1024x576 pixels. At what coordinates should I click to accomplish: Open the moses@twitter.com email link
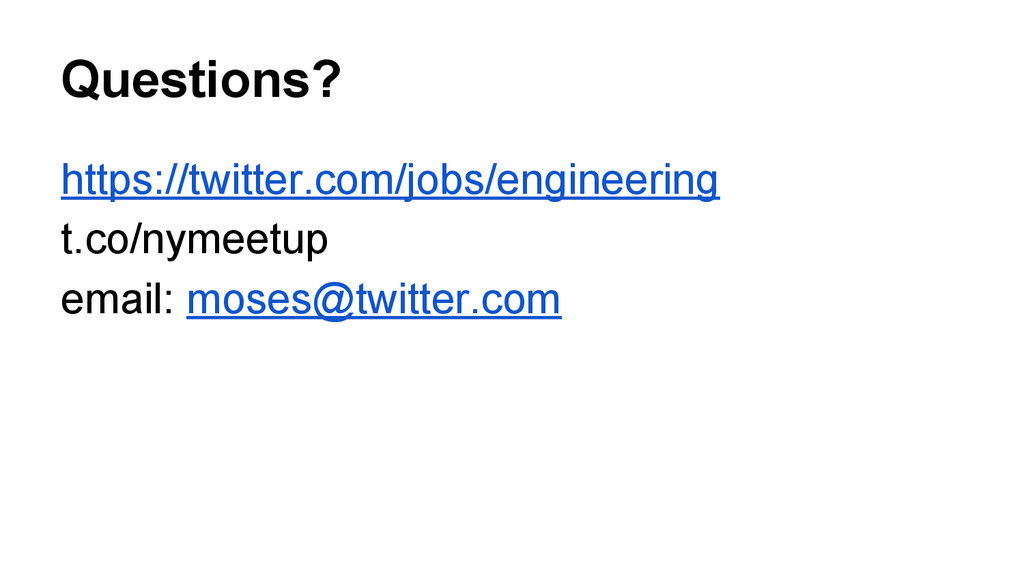click(x=374, y=300)
